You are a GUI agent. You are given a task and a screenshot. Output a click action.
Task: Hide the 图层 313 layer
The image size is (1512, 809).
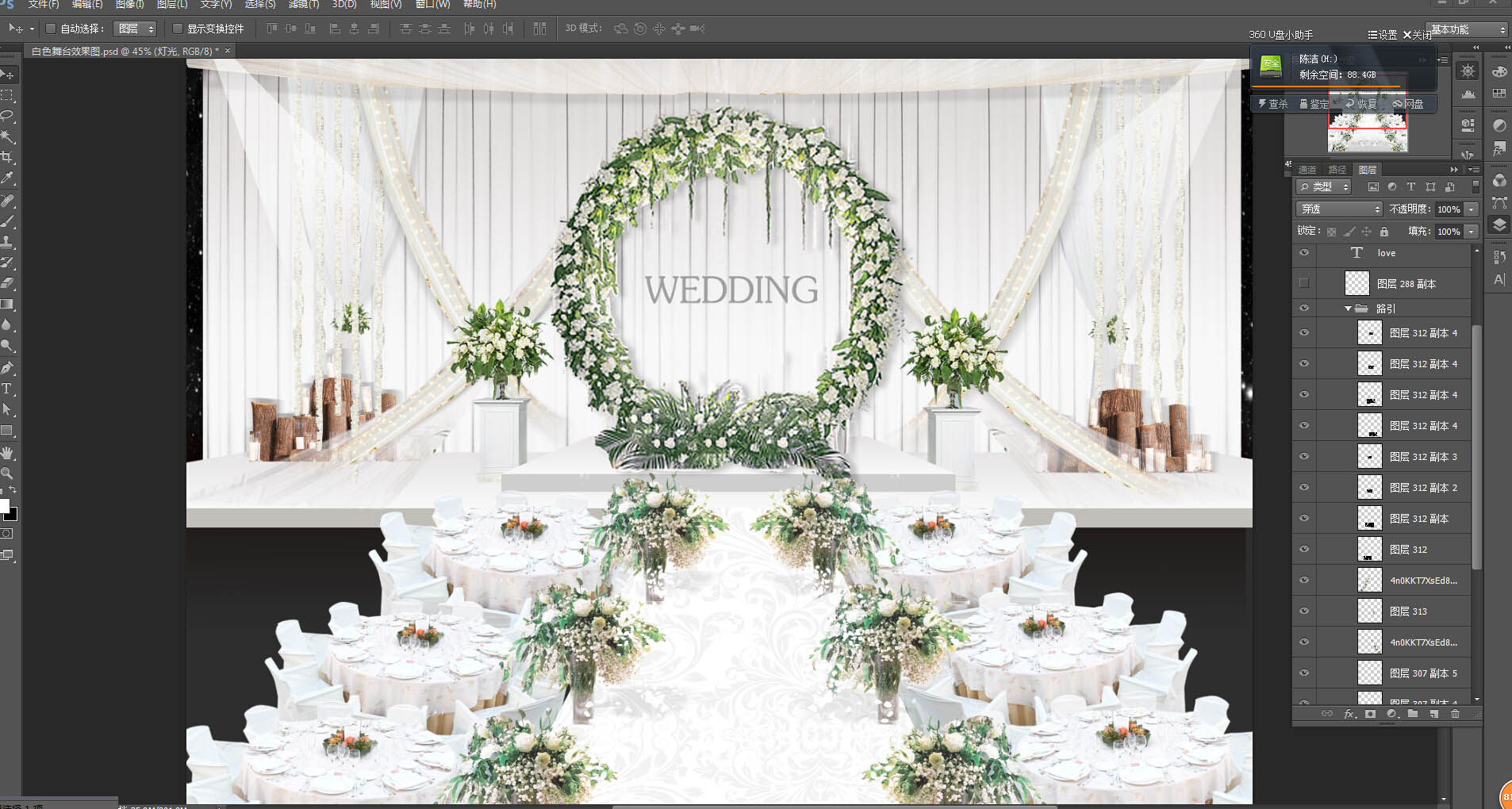[1304, 612]
